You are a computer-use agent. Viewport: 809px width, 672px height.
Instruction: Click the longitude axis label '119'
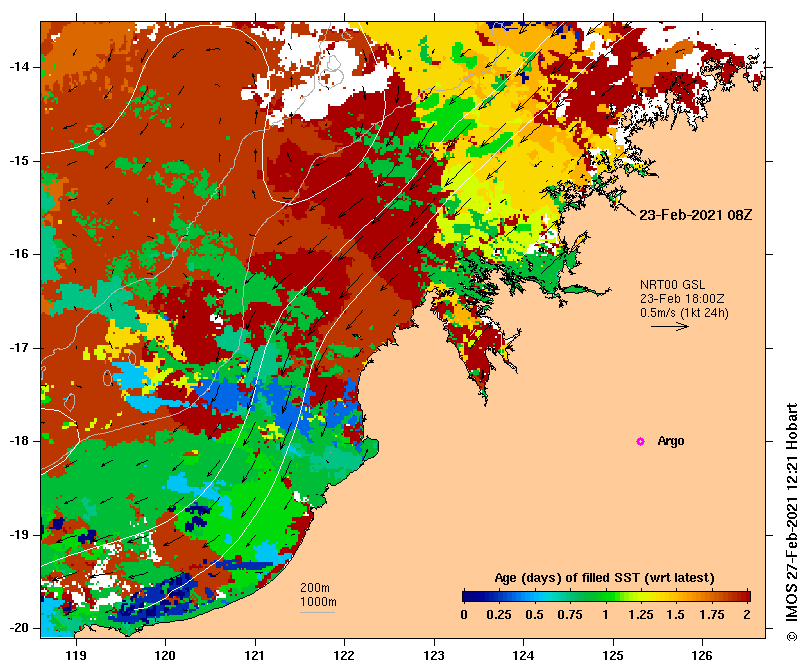click(76, 656)
